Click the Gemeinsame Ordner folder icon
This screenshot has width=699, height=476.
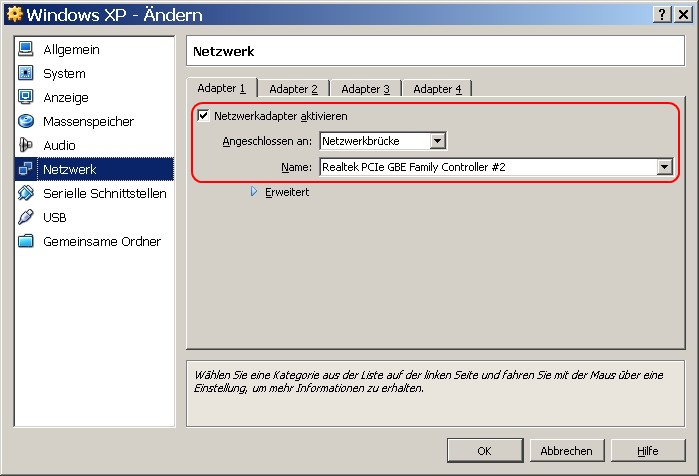(x=26, y=241)
